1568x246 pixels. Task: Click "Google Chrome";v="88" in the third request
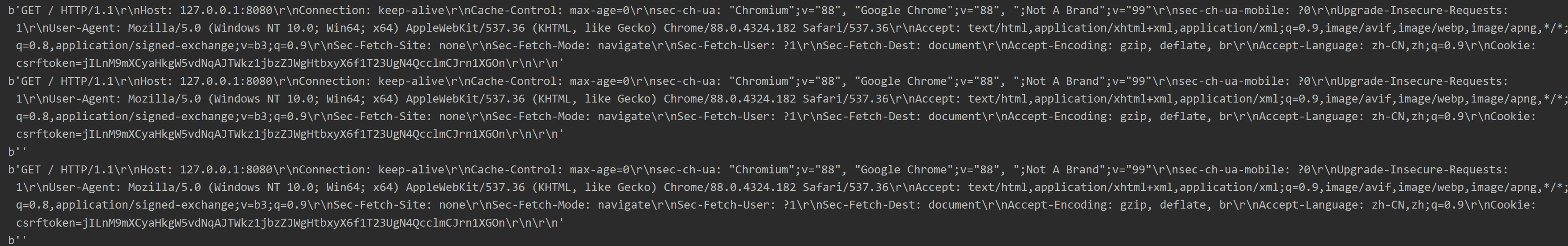coord(927,170)
